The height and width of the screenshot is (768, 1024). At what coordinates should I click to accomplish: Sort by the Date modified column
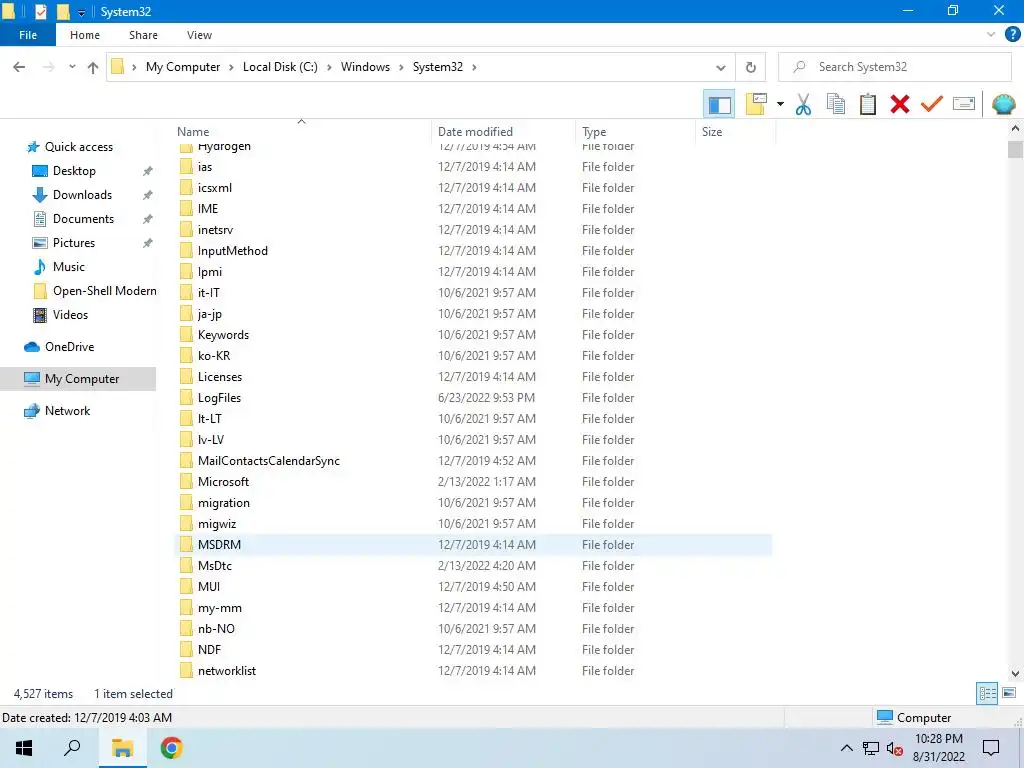click(503, 131)
